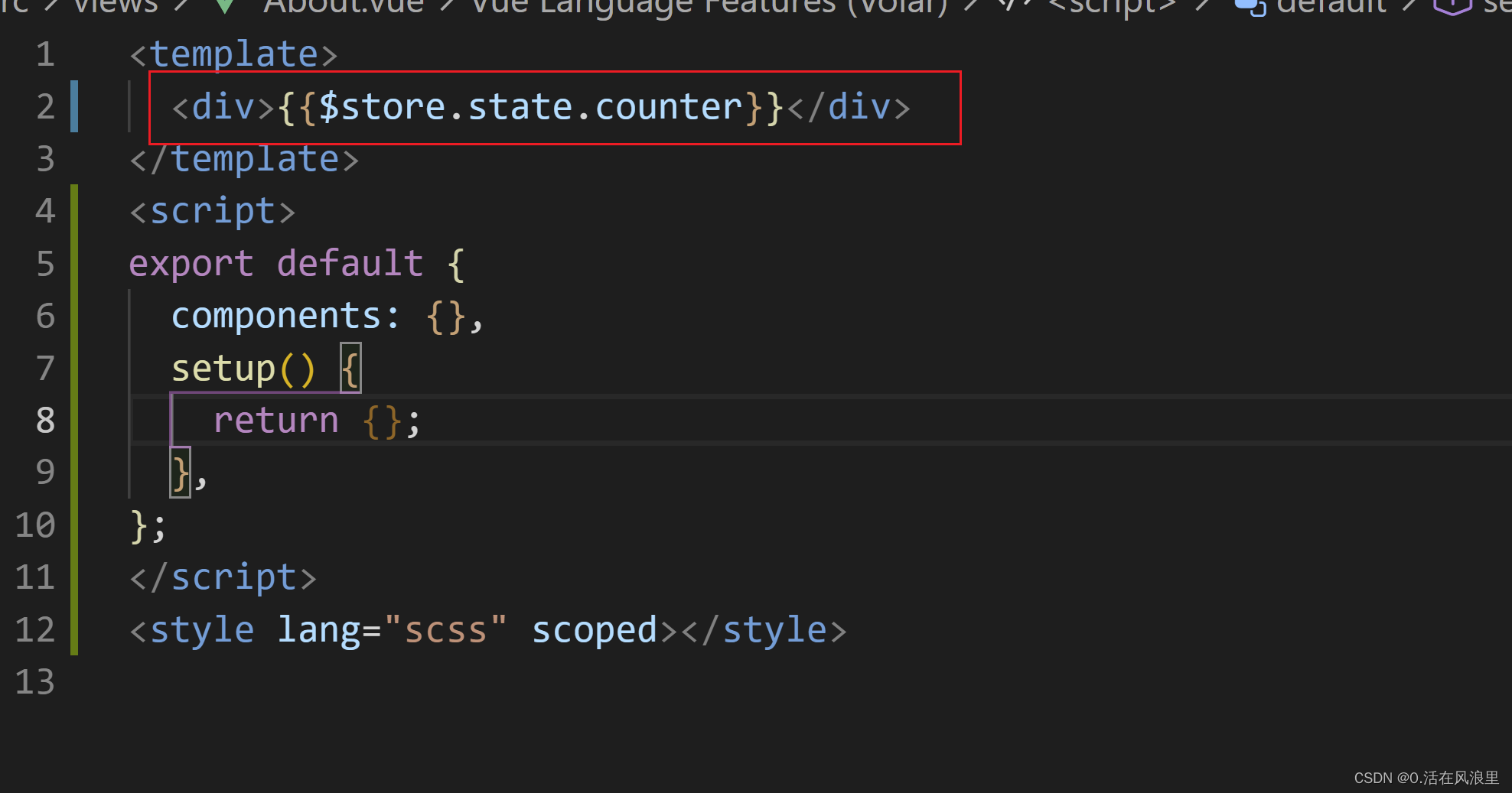
Task: Click the '};' closing on line 10
Action: (148, 526)
